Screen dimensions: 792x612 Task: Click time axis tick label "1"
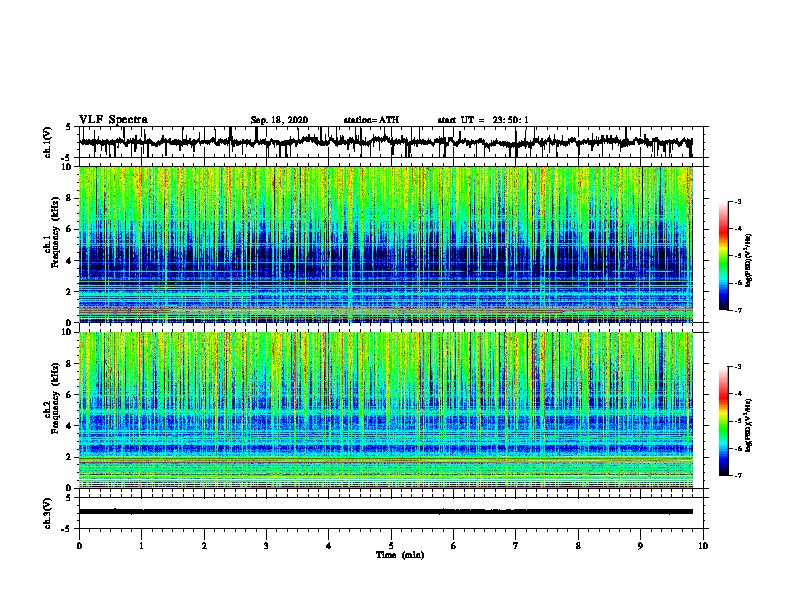142,546
